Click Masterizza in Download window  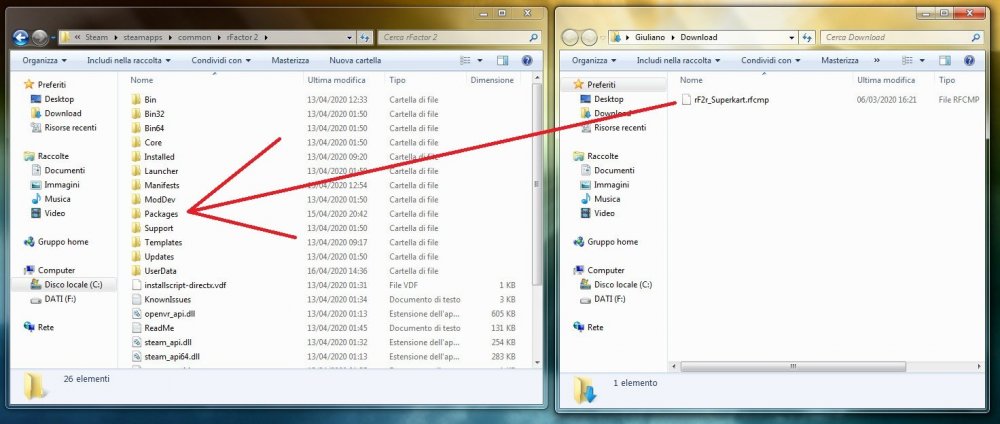pyautogui.click(x=840, y=61)
